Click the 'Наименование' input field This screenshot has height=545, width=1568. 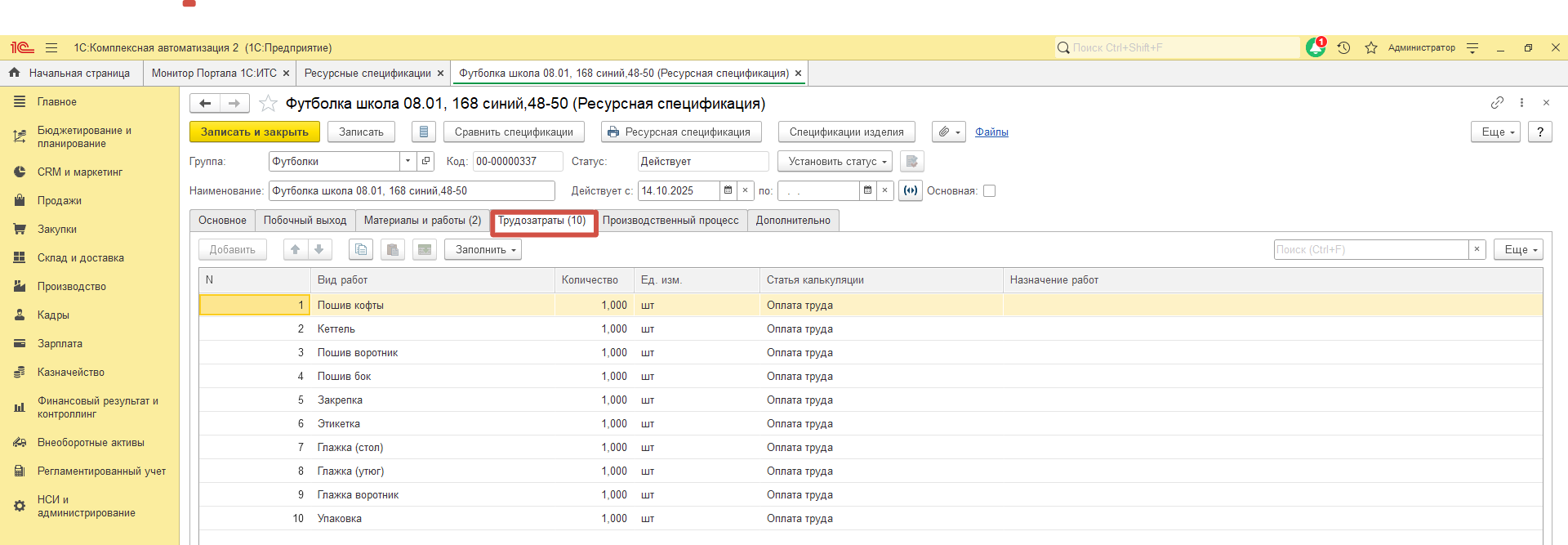412,191
